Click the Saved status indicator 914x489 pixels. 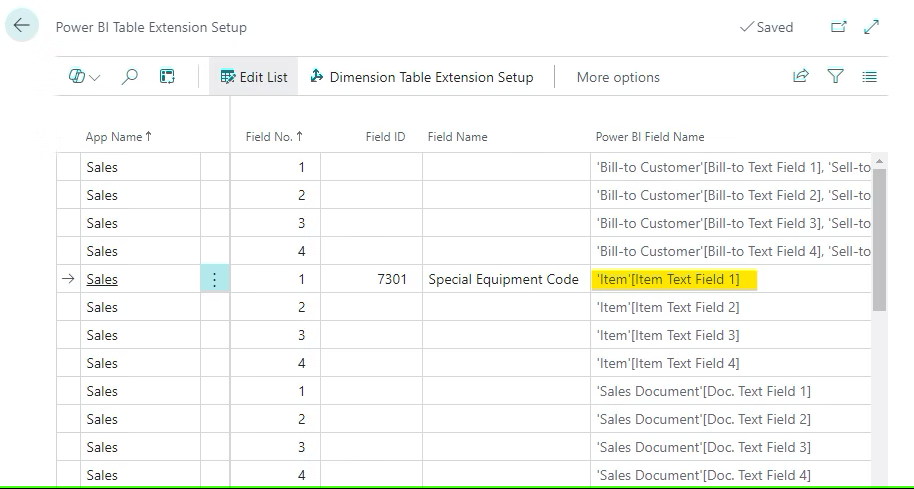[766, 27]
